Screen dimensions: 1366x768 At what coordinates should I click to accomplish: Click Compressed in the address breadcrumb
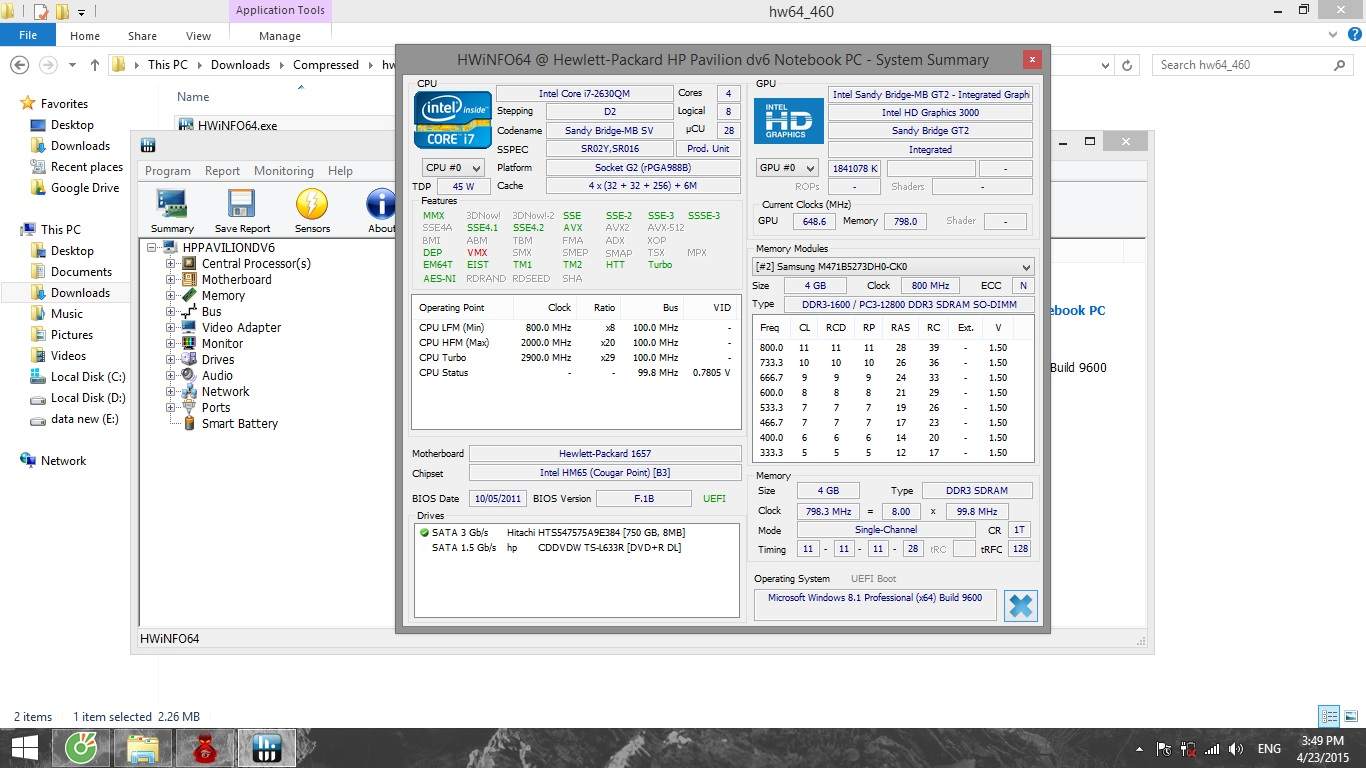click(x=325, y=65)
